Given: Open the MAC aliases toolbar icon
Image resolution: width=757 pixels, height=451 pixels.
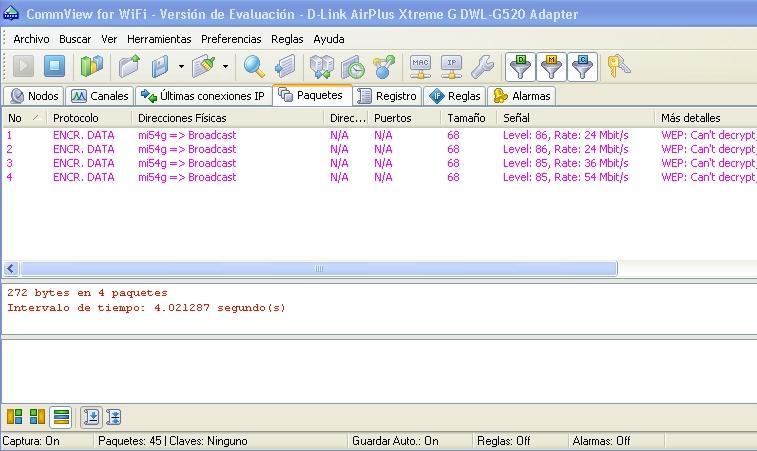Looking at the screenshot, I should point(421,66).
